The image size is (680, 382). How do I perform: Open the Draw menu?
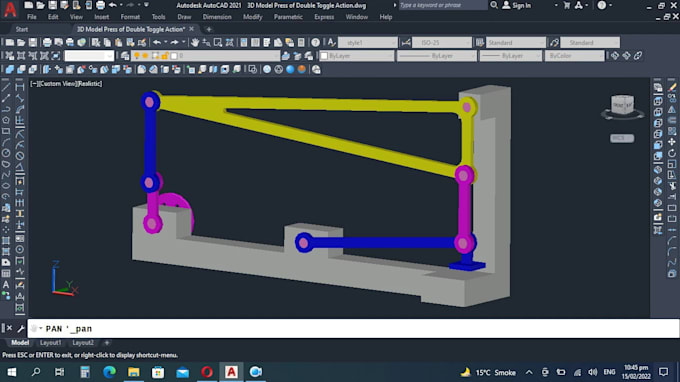coord(184,17)
